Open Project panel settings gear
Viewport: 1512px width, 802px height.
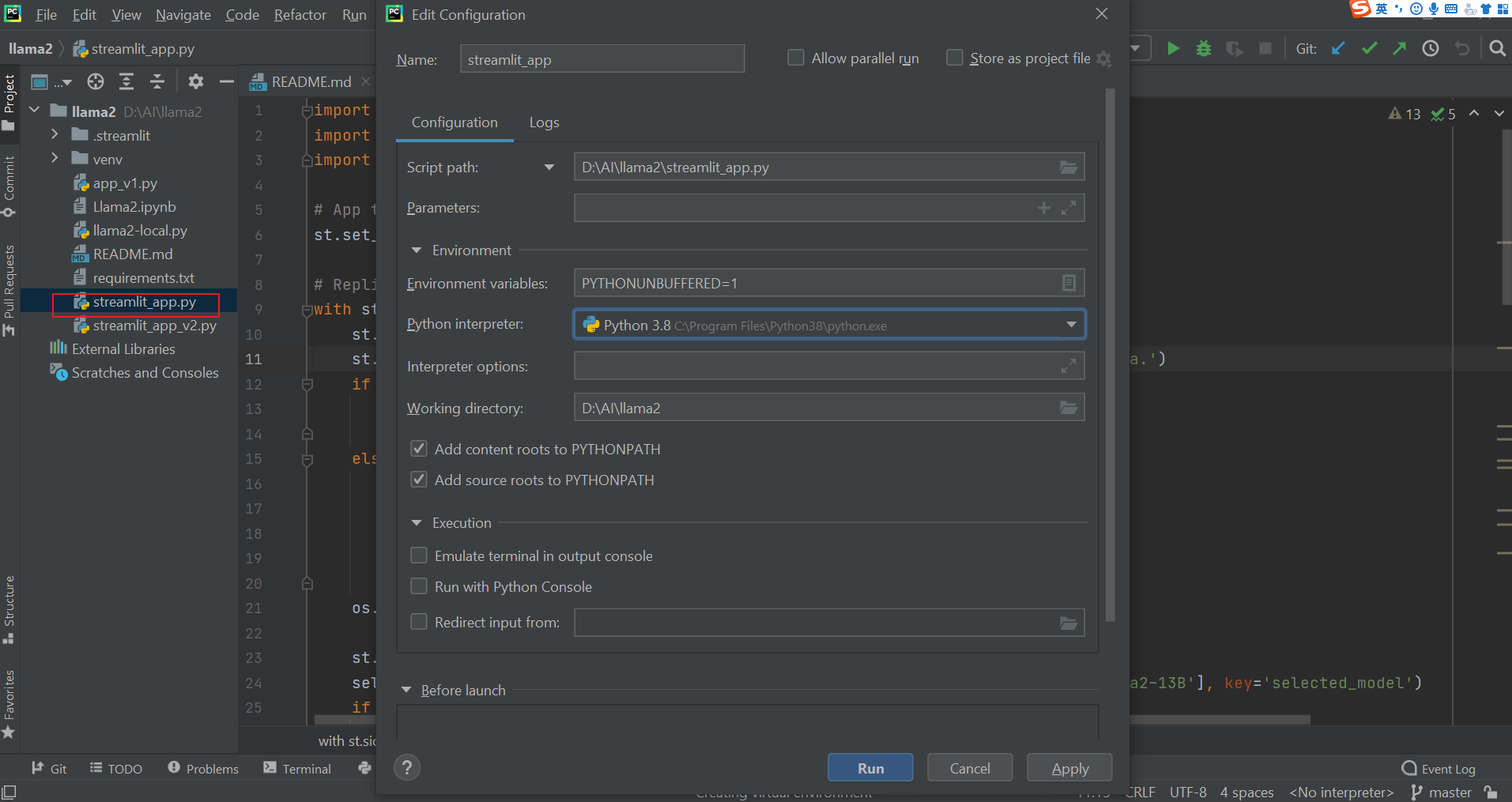pyautogui.click(x=196, y=81)
